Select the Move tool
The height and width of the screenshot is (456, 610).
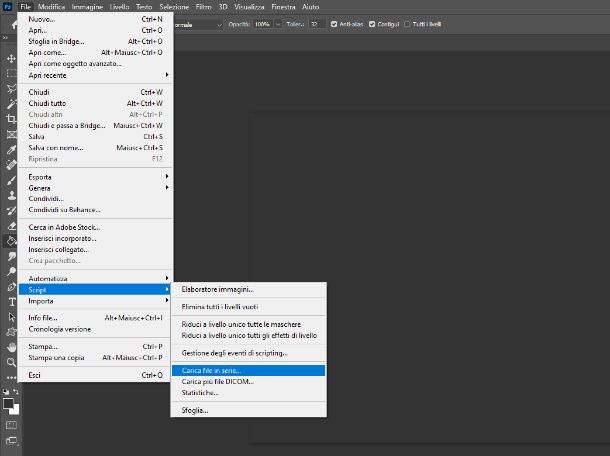pos(11,59)
